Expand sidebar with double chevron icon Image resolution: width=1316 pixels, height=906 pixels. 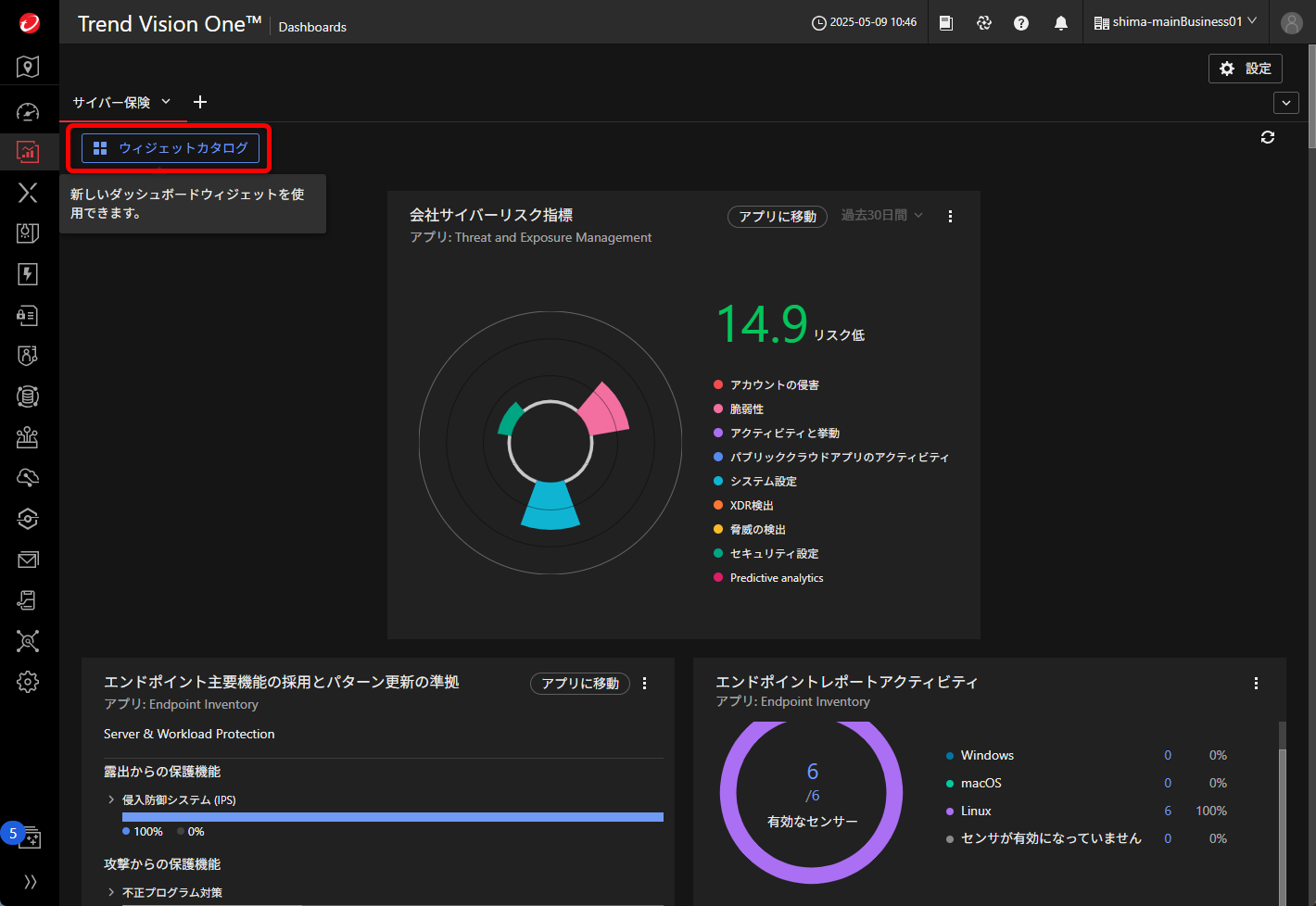coord(30,881)
